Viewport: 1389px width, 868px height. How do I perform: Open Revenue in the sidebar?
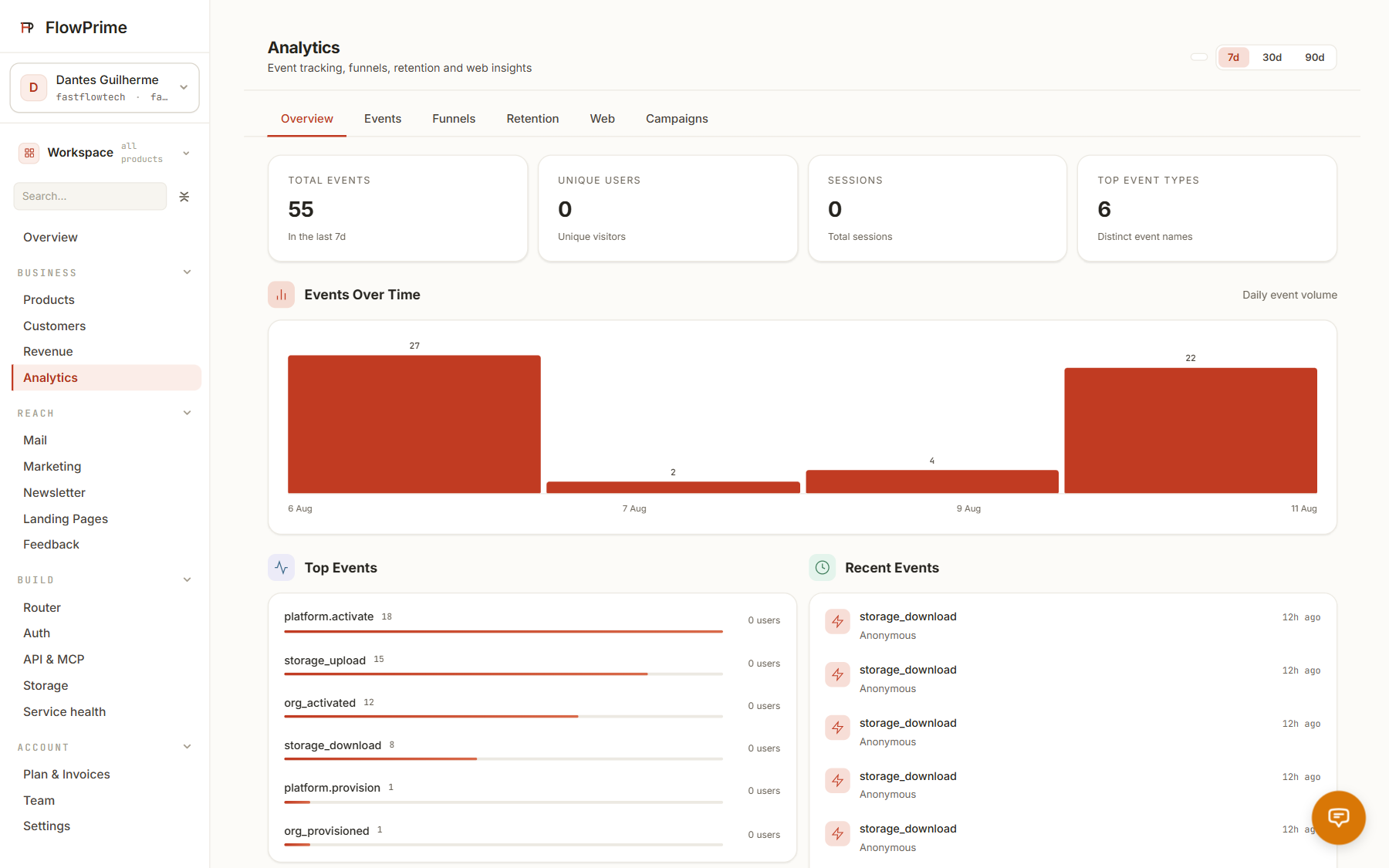(x=48, y=352)
